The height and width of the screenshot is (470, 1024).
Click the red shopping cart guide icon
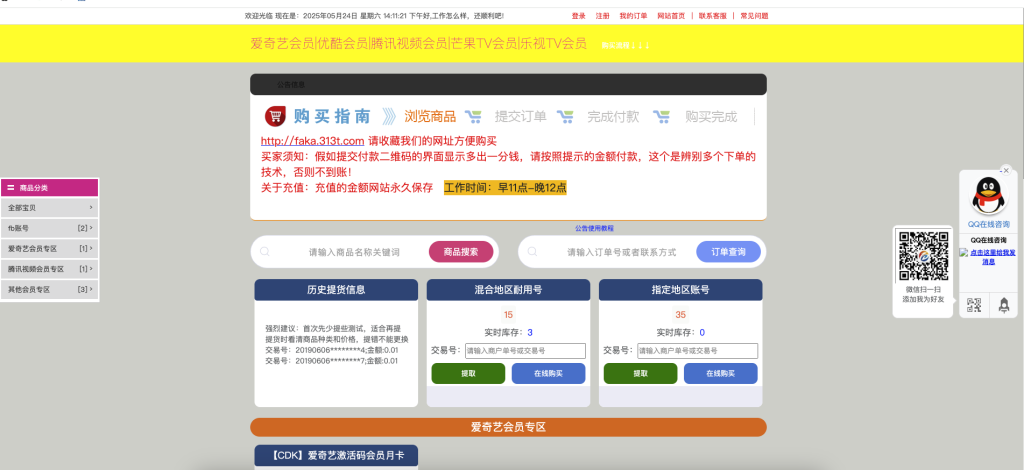point(276,116)
